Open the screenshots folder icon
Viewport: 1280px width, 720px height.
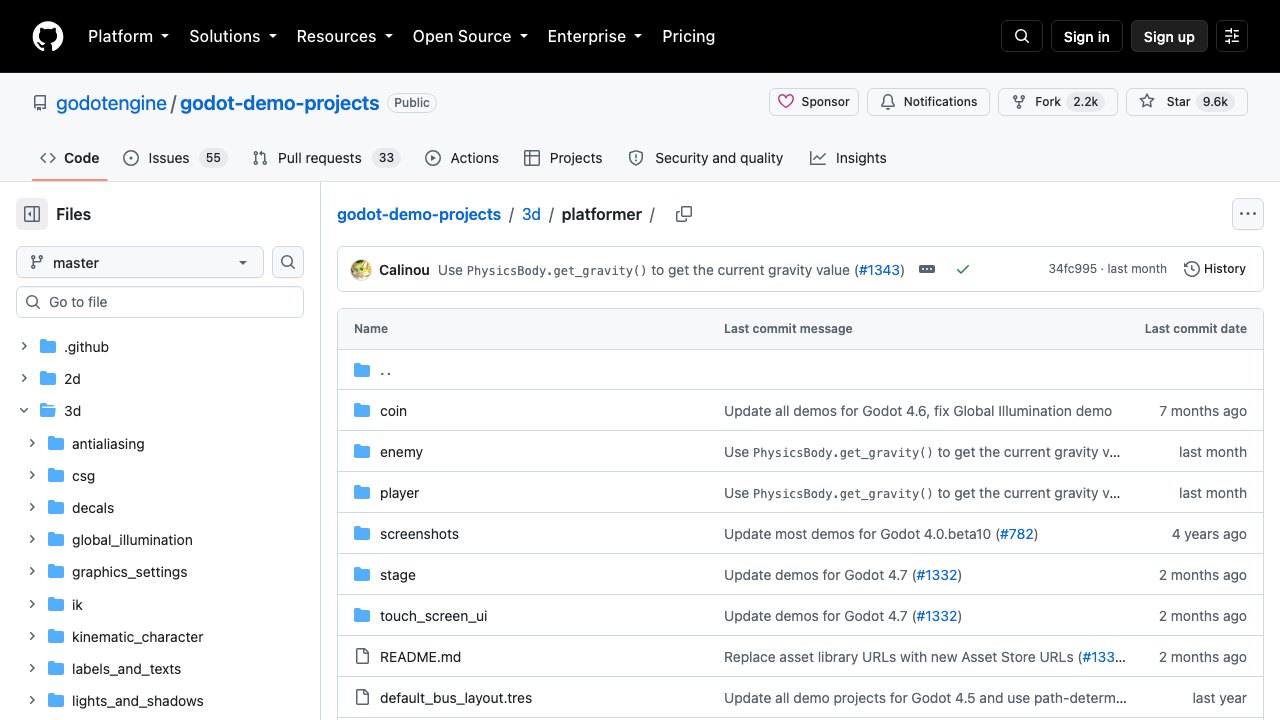[x=362, y=534]
